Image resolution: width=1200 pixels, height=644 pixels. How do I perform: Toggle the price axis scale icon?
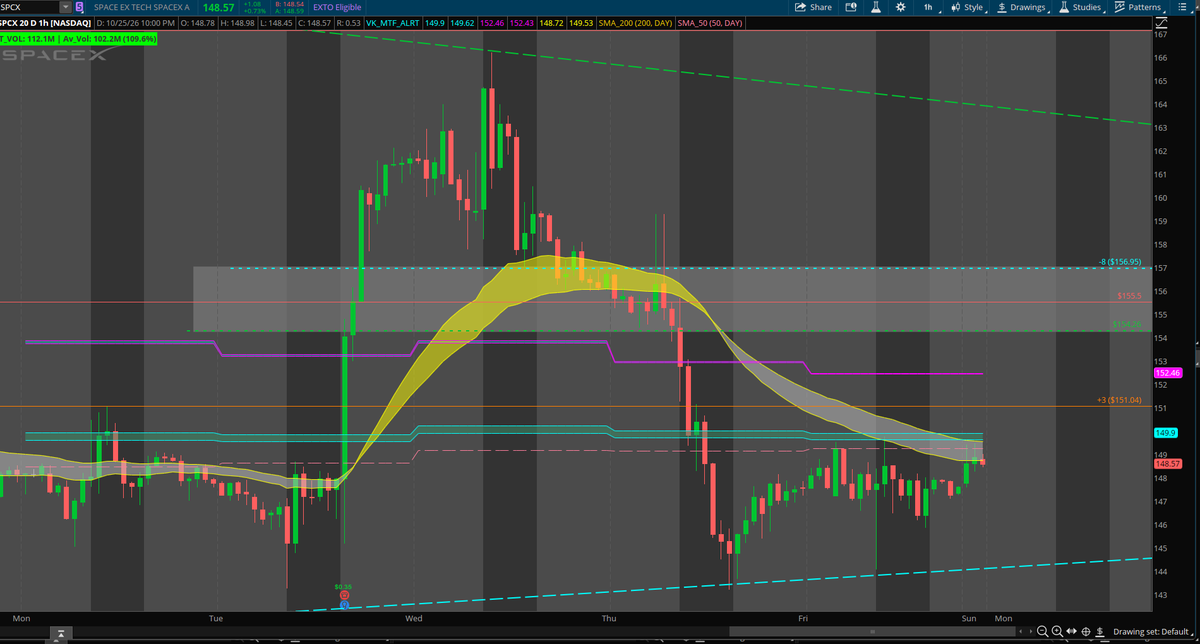(1159, 21)
